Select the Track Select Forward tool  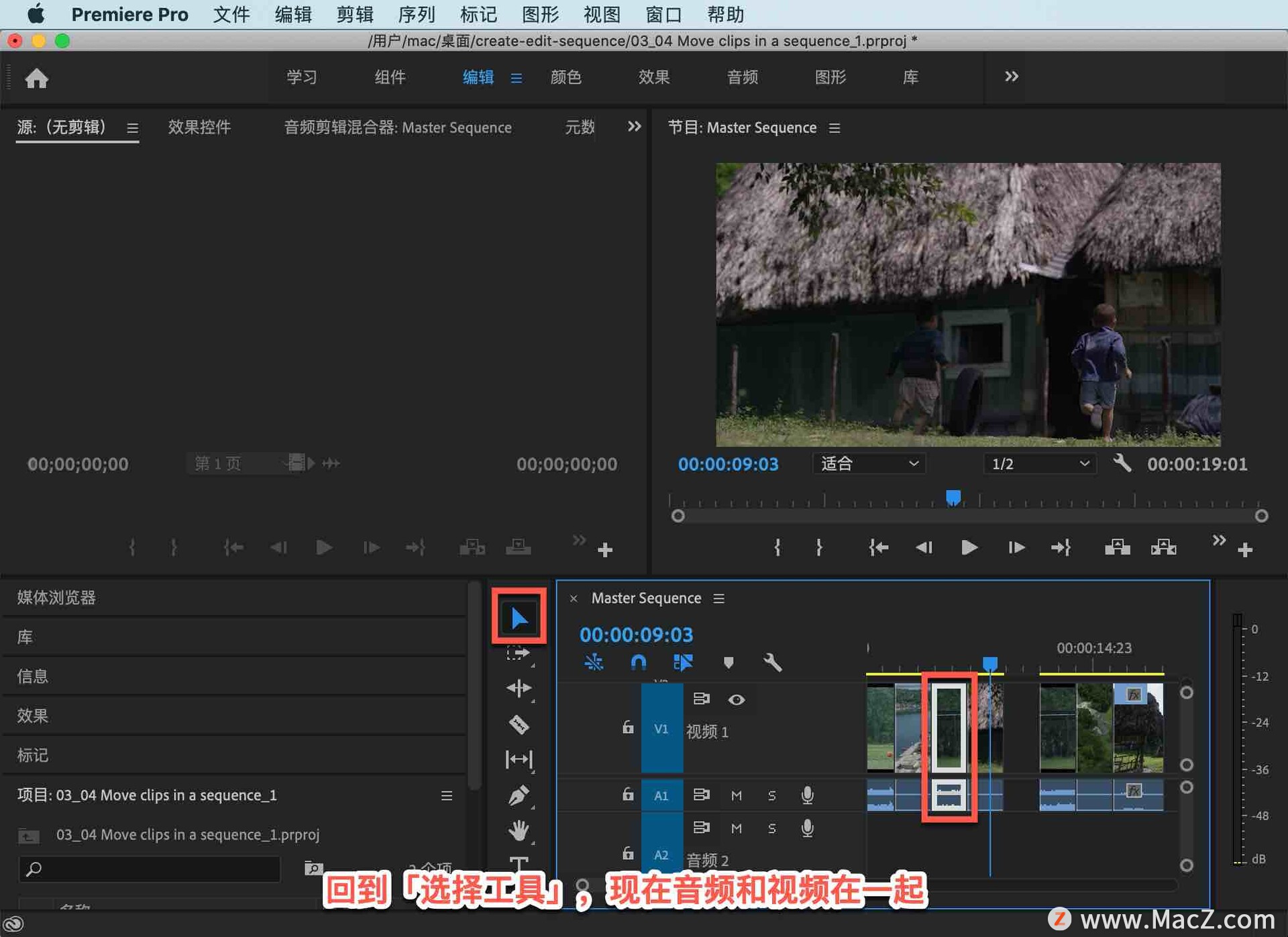519,653
